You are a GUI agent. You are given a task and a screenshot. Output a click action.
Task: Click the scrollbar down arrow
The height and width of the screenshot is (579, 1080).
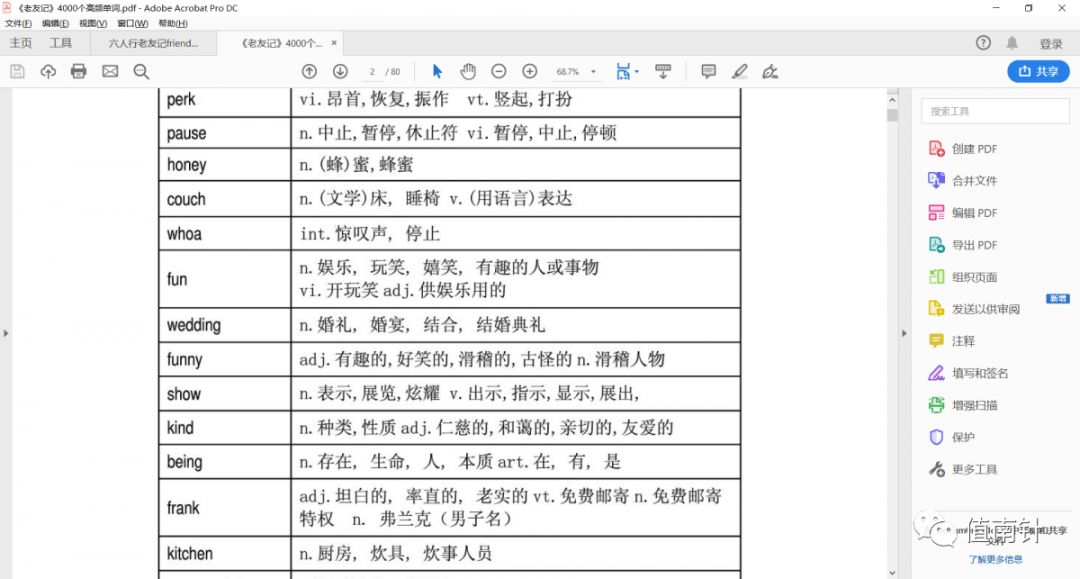click(x=892, y=573)
